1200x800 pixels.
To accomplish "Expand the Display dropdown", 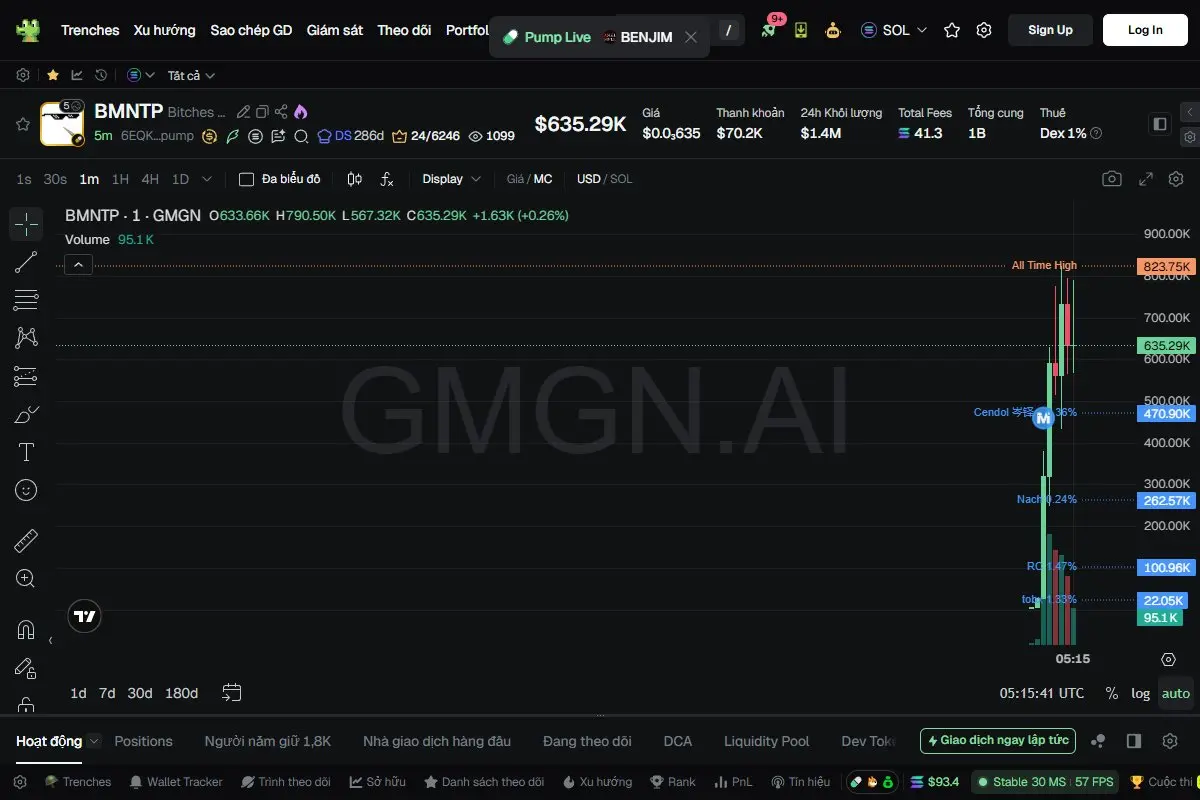I will 451,179.
